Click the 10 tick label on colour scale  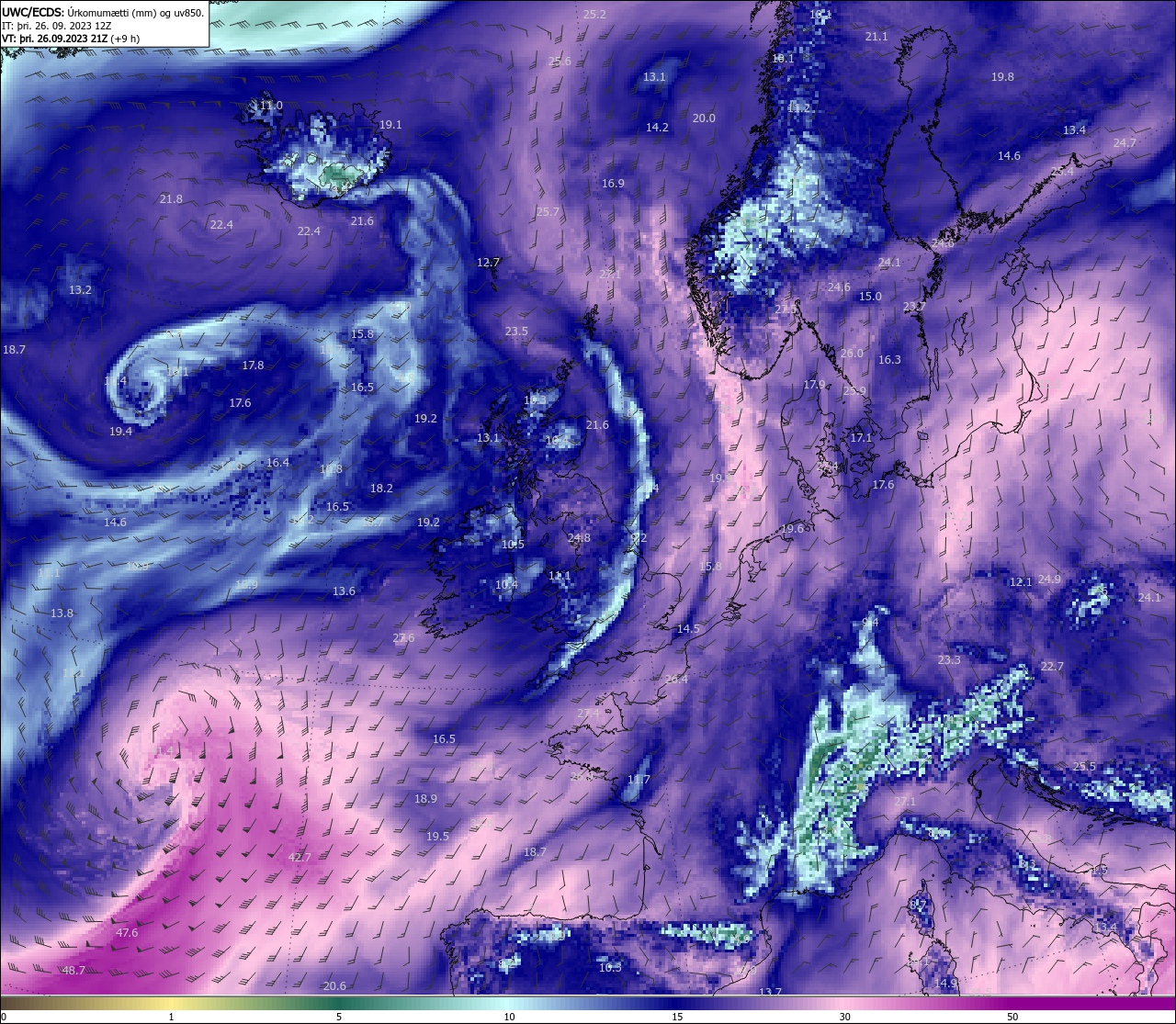point(508,1017)
